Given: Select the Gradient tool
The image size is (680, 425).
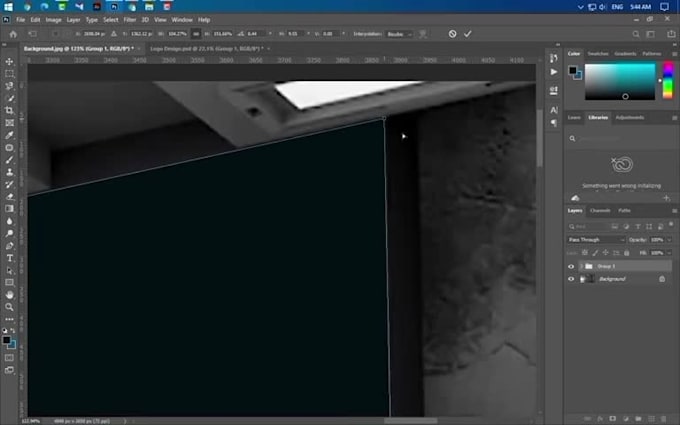Looking at the screenshot, I should 9,209.
